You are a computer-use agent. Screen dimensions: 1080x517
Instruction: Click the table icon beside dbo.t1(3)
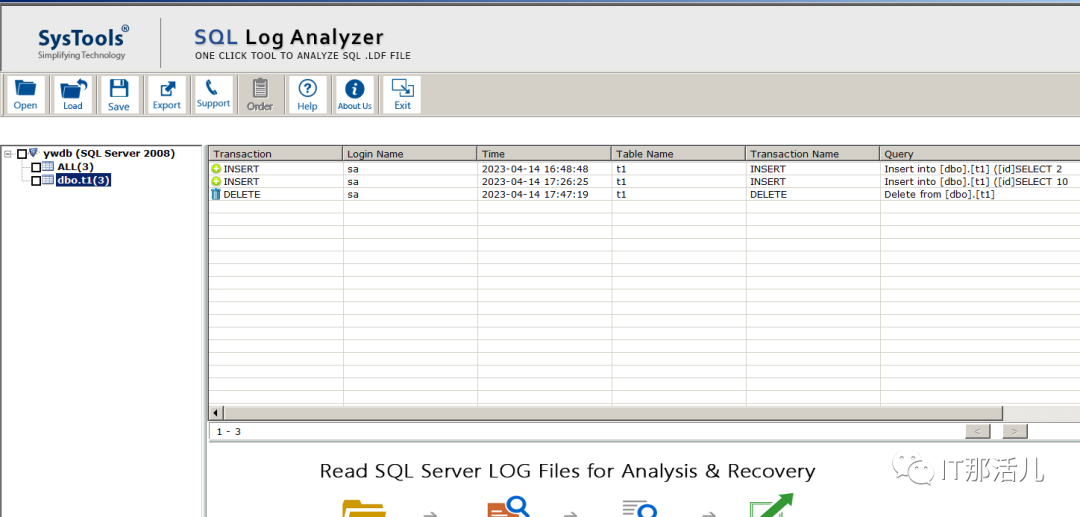click(48, 180)
